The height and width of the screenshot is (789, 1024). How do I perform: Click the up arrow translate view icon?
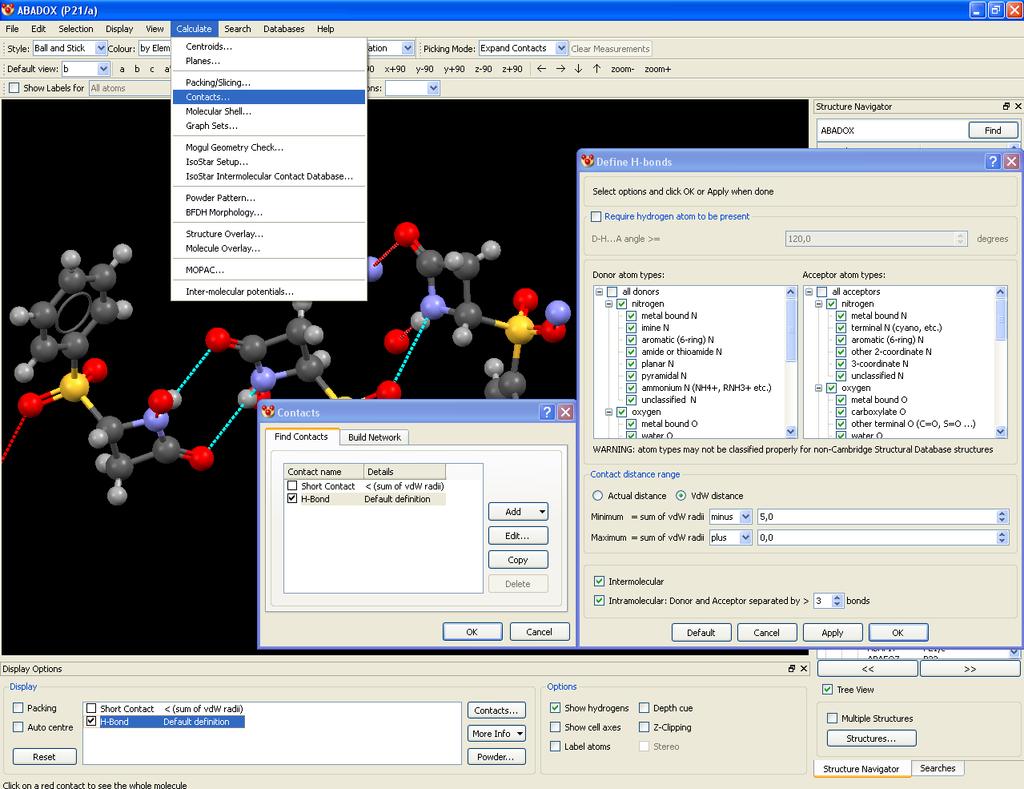597,69
